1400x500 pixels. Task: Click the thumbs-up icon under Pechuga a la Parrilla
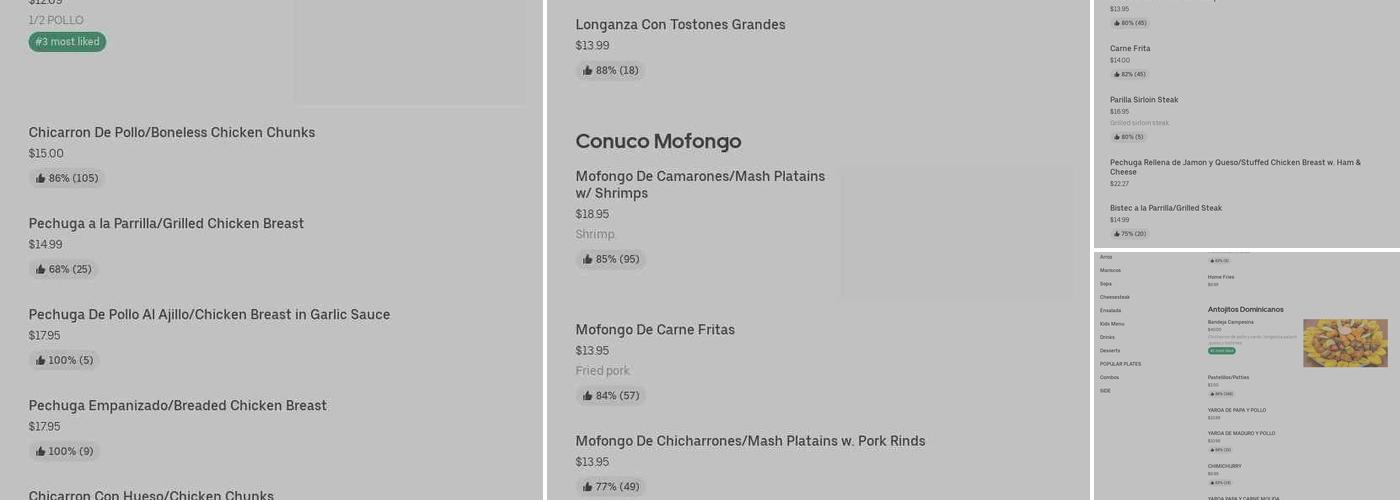pos(41,270)
